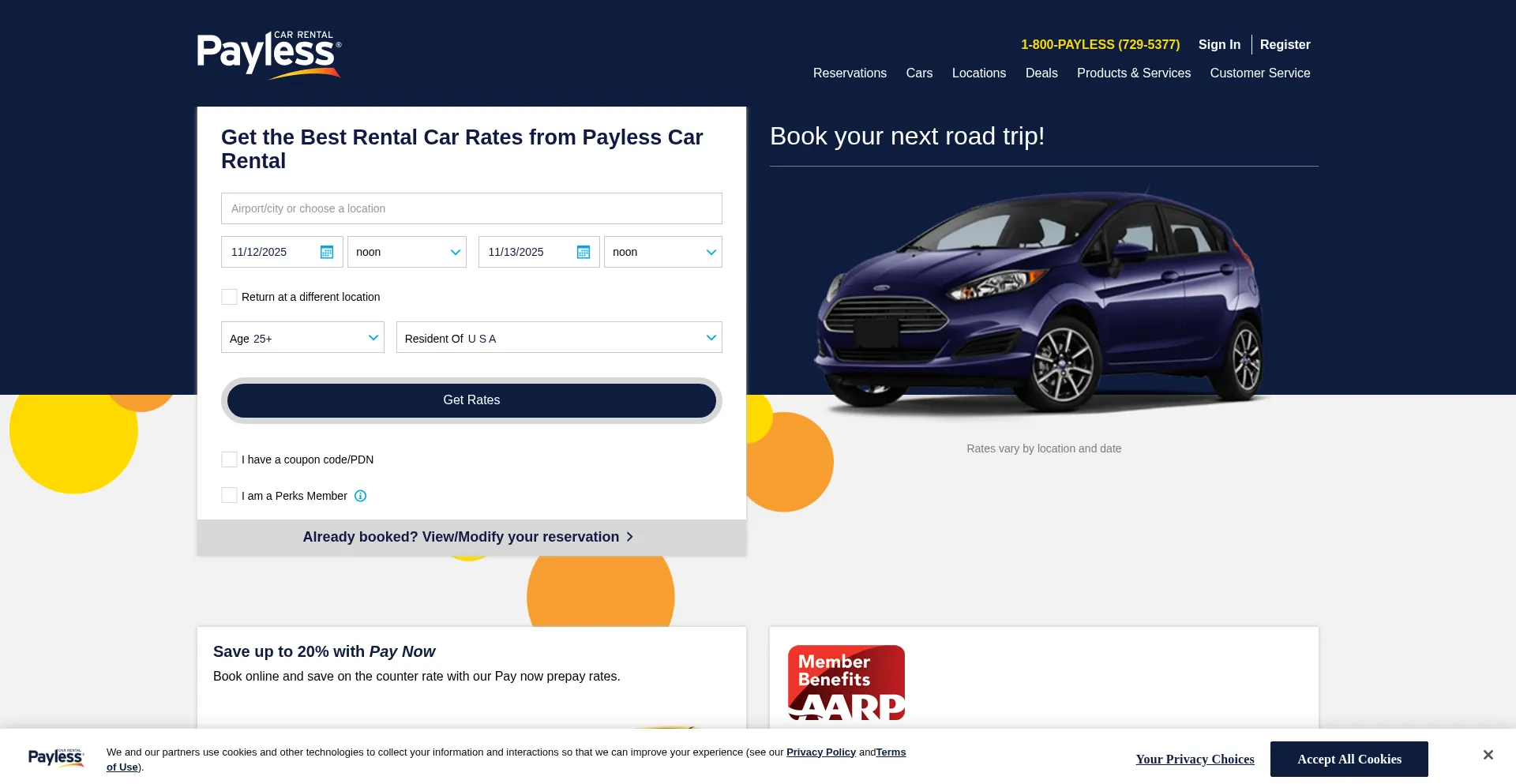Image resolution: width=1516 pixels, height=784 pixels.
Task: Open the Locations menu item
Action: click(979, 73)
